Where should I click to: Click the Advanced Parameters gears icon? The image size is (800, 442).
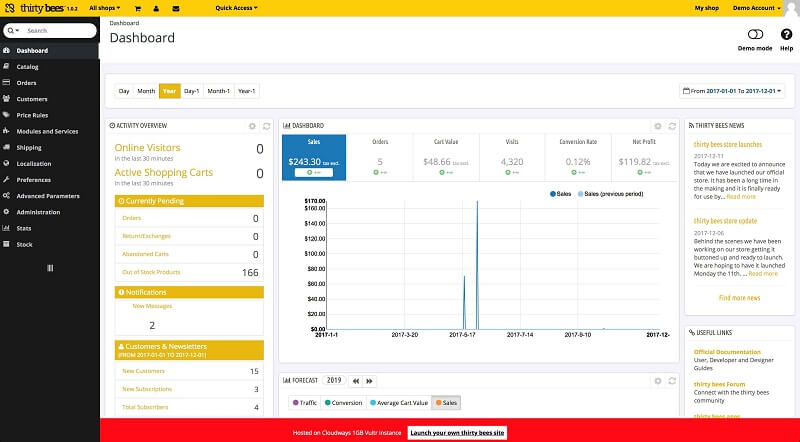[x=6, y=195]
